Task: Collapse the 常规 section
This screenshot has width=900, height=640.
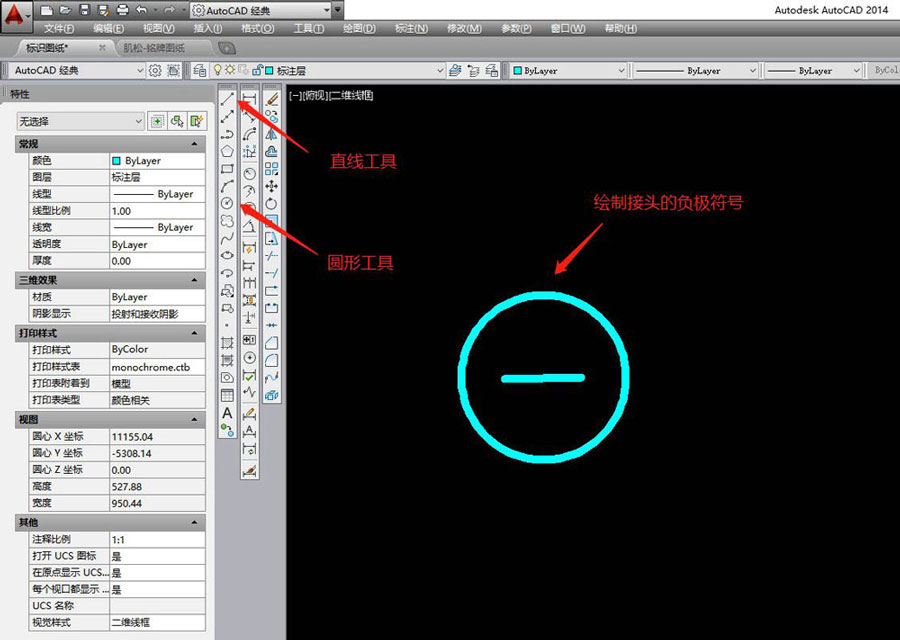Action: 194,143
